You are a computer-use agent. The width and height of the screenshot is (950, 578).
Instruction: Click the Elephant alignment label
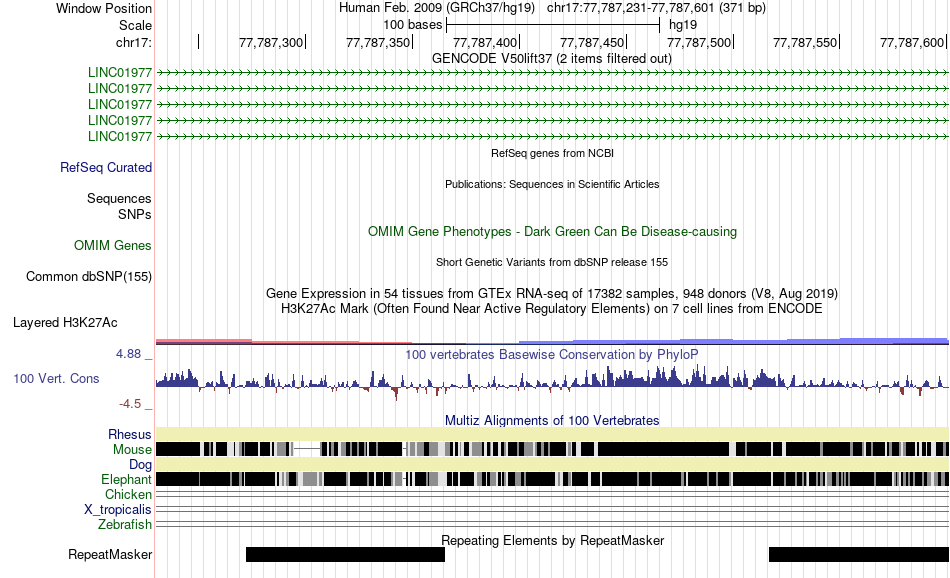click(126, 480)
